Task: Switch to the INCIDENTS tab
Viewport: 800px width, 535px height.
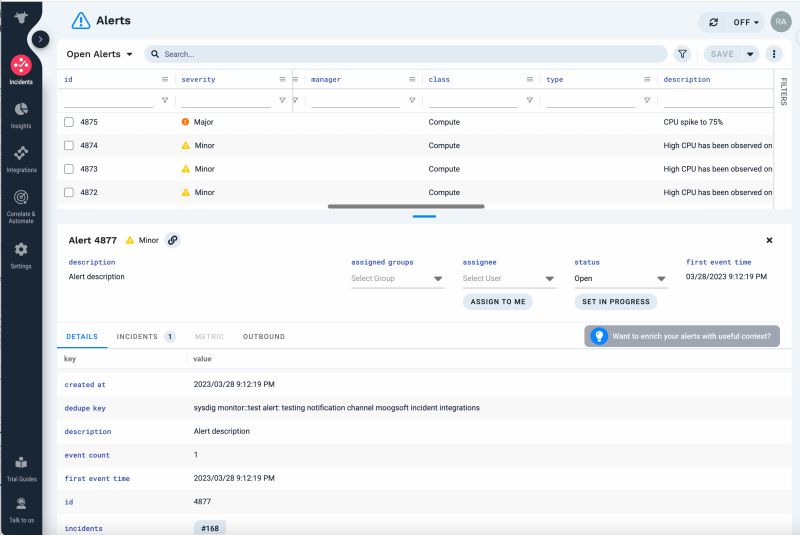Action: tap(145, 337)
